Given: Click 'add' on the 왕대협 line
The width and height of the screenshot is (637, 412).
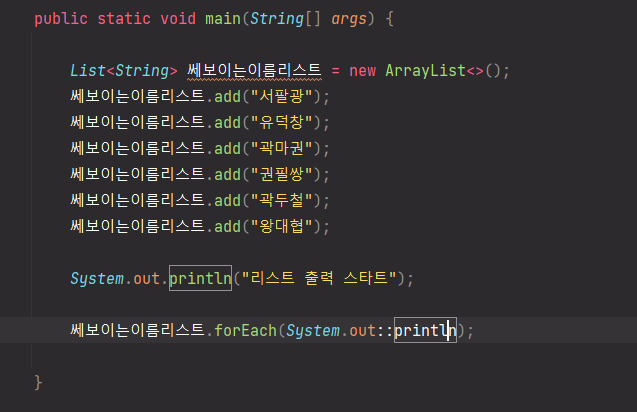Looking at the screenshot, I should click(228, 227).
